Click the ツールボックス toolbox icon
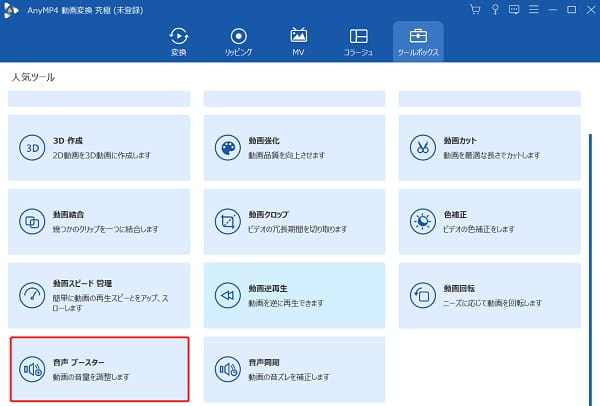The width and height of the screenshot is (600, 406). tap(418, 36)
